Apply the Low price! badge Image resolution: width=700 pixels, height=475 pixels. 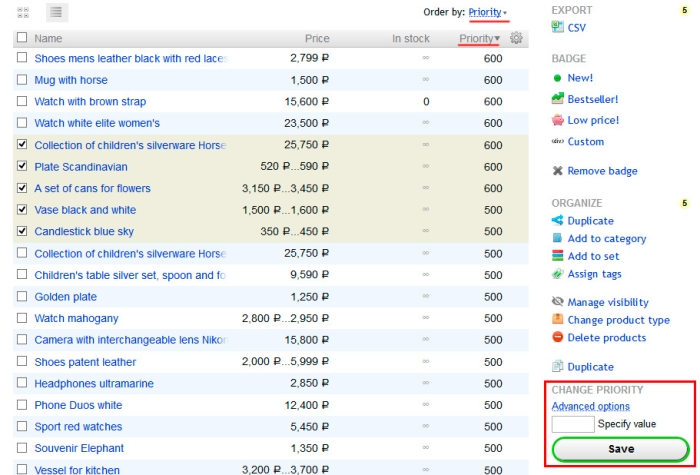pos(593,120)
